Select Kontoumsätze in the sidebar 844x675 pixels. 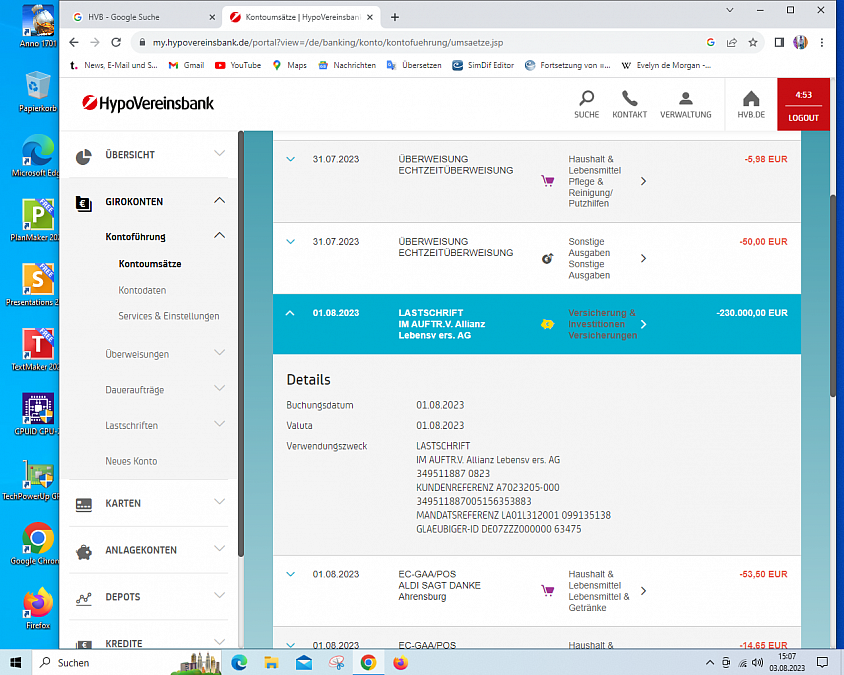coord(150,264)
